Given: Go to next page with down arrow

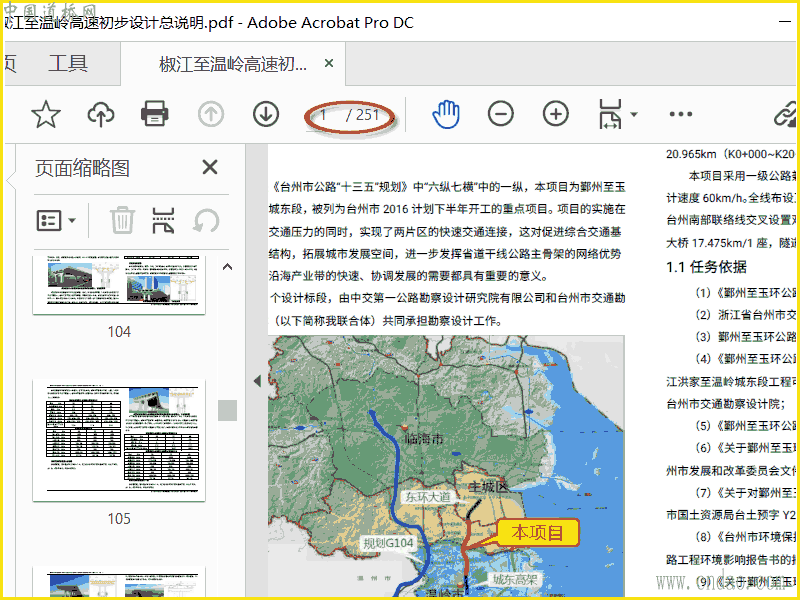Looking at the screenshot, I should (265, 114).
